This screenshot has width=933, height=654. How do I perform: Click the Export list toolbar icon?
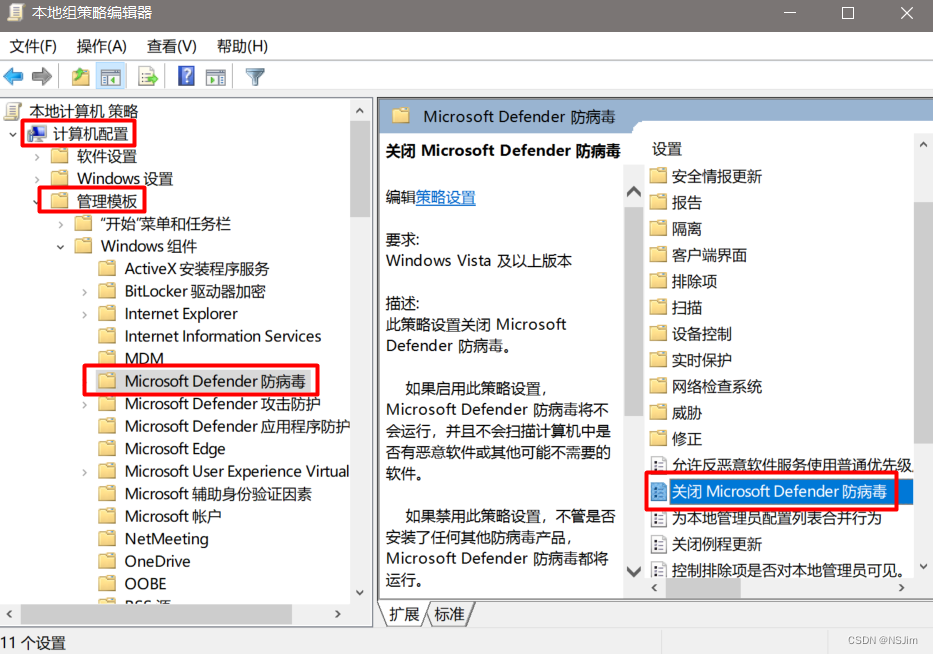click(x=148, y=76)
